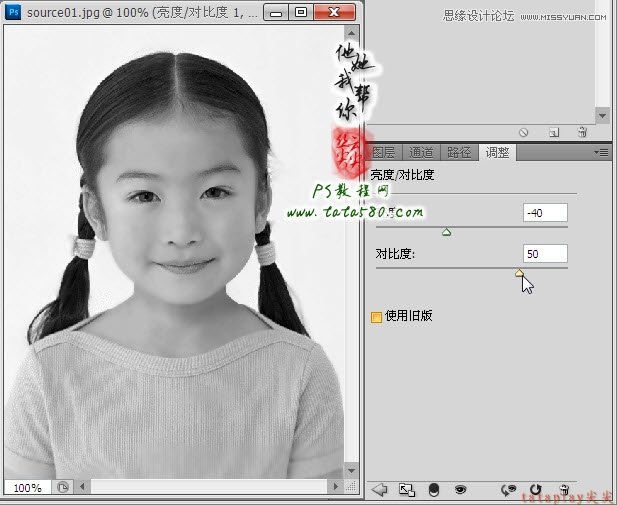The width and height of the screenshot is (617, 505).
Task: Click the upper panel scrollbar down arrow
Action: point(602,116)
